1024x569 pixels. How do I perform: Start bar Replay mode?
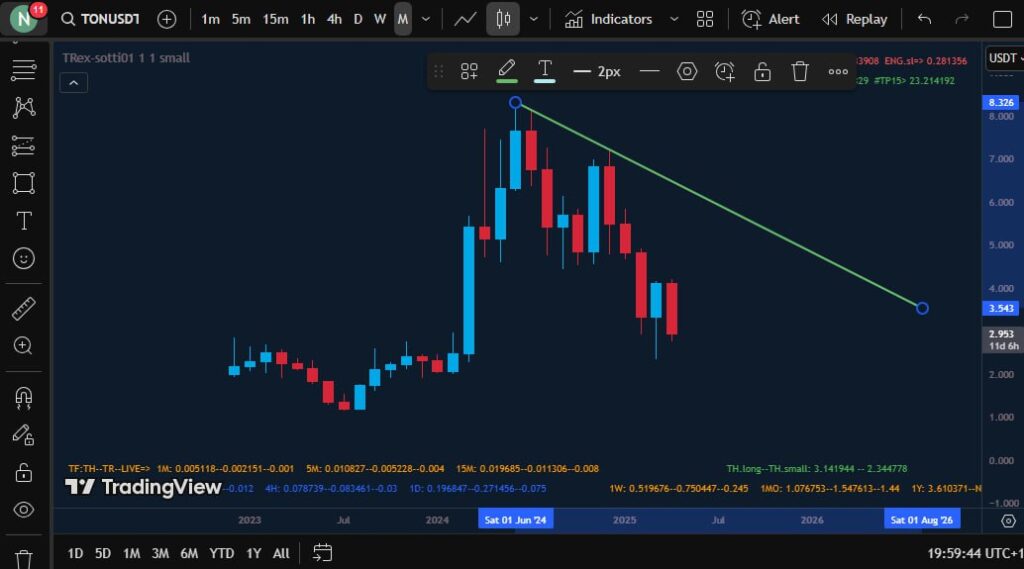click(x=855, y=19)
